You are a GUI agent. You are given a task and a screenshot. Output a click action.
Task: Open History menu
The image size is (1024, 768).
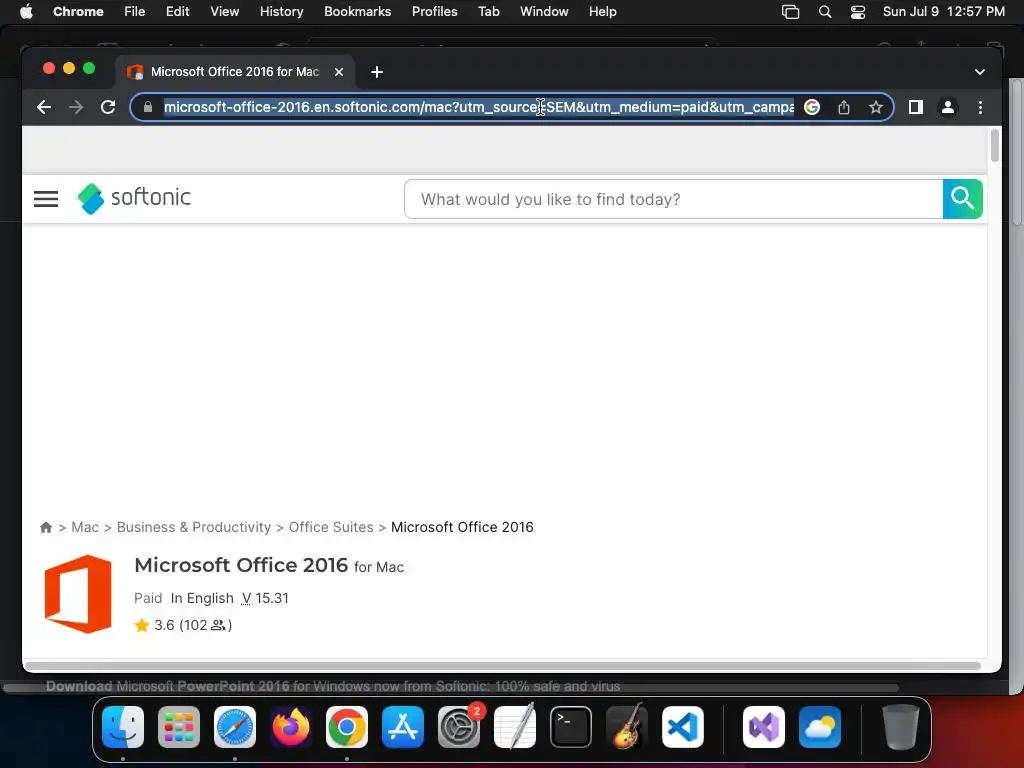281,12
